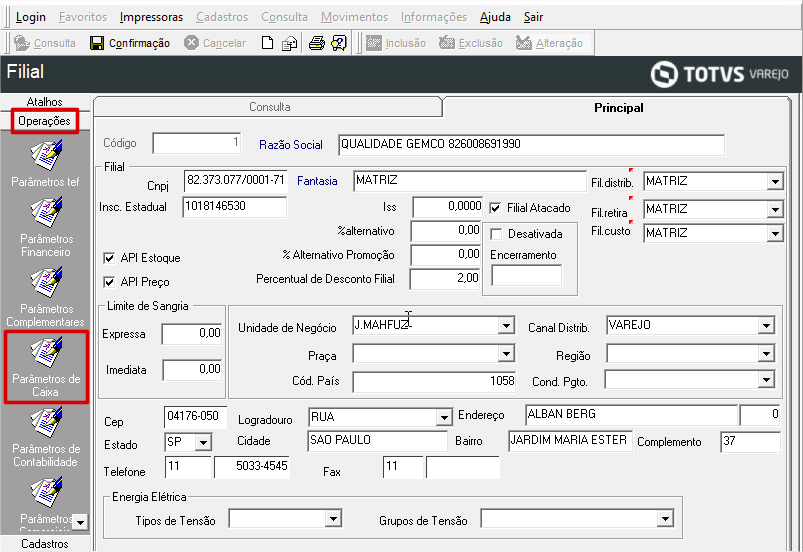Click the Sair menu item
The width and height of the screenshot is (803, 552).
click(x=533, y=17)
